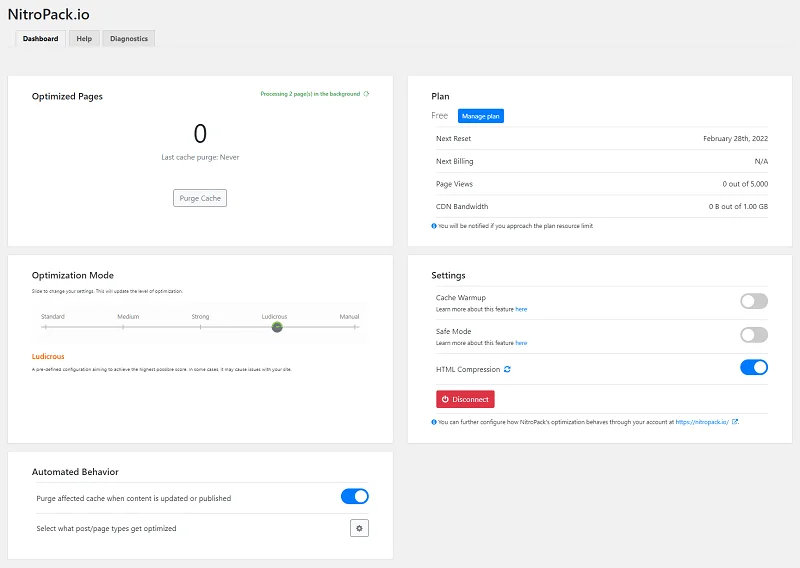Image resolution: width=800 pixels, height=568 pixels.
Task: Open Safe Mode 'here' learn more link
Action: 521,343
